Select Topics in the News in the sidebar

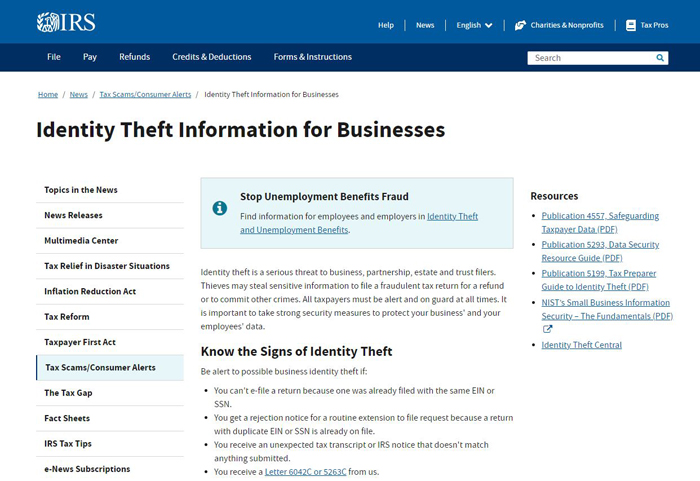click(110, 190)
